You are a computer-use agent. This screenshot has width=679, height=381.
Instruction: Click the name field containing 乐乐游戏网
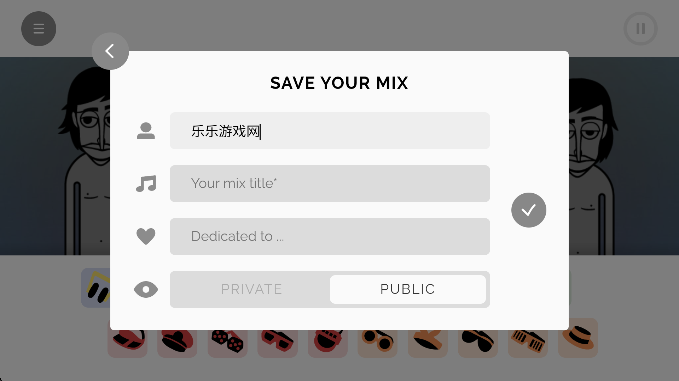pyautogui.click(x=330, y=130)
